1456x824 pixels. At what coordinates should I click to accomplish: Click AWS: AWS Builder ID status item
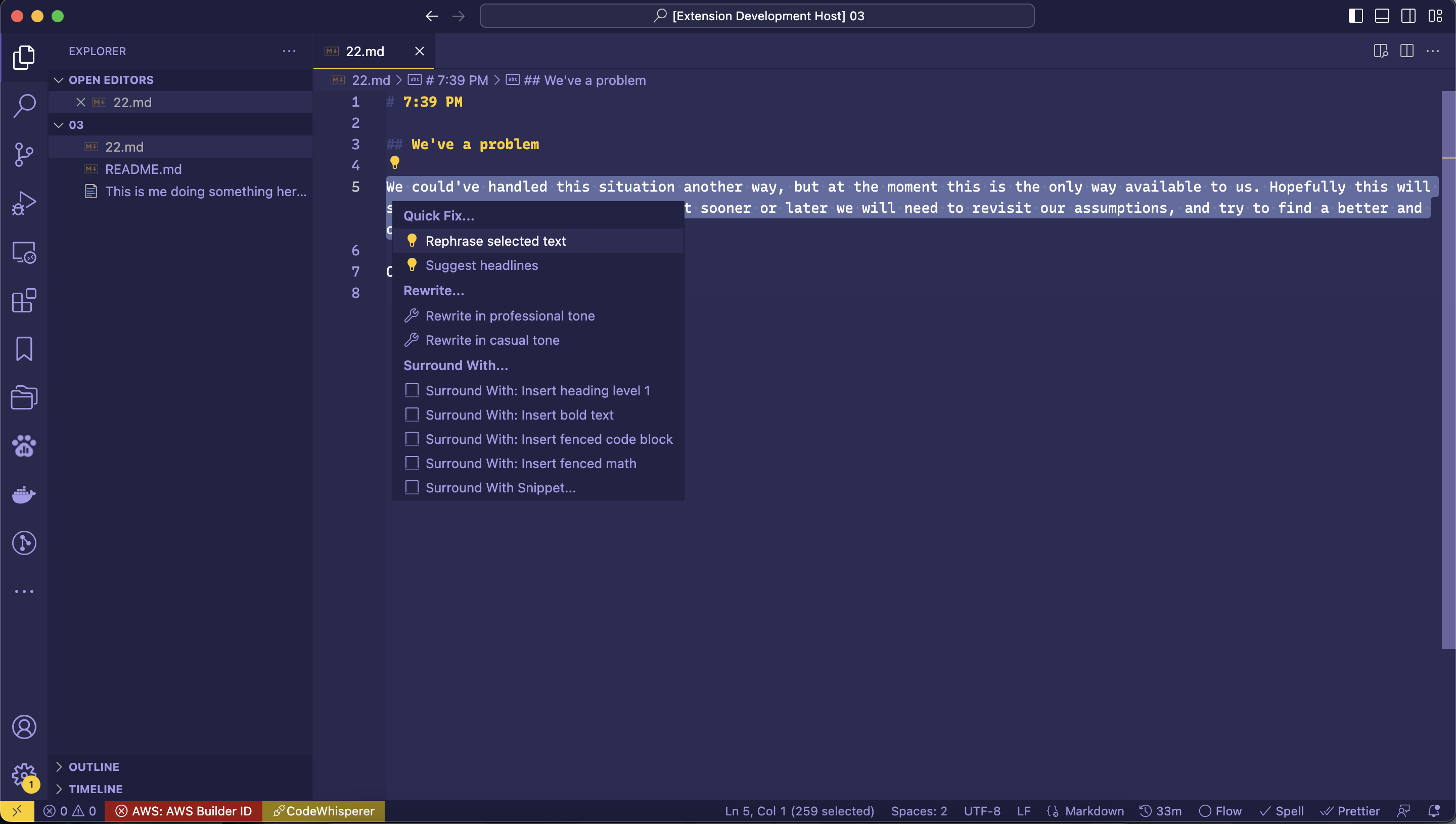[184, 811]
